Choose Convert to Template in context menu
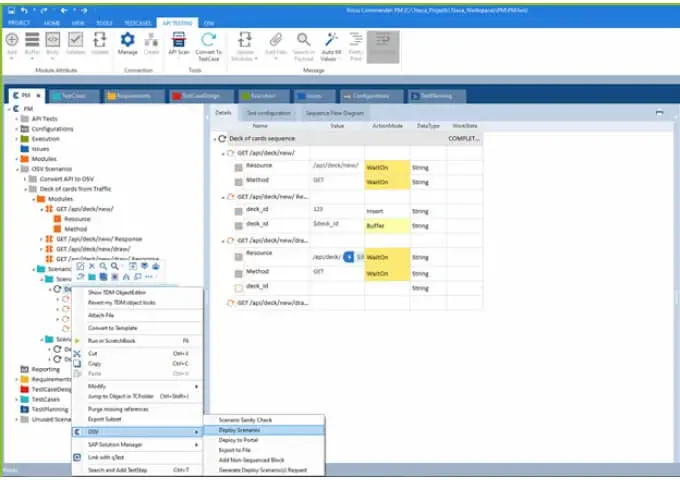 tap(111, 327)
